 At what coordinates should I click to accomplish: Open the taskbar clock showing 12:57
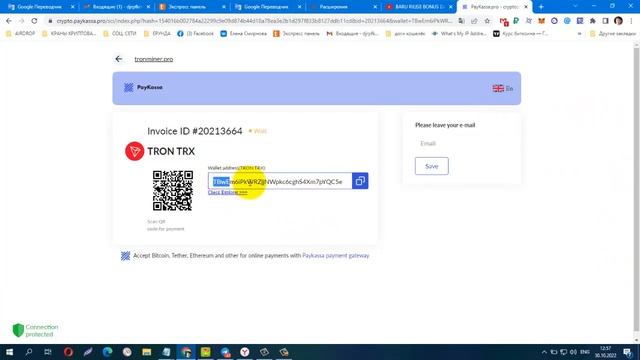pos(606,352)
